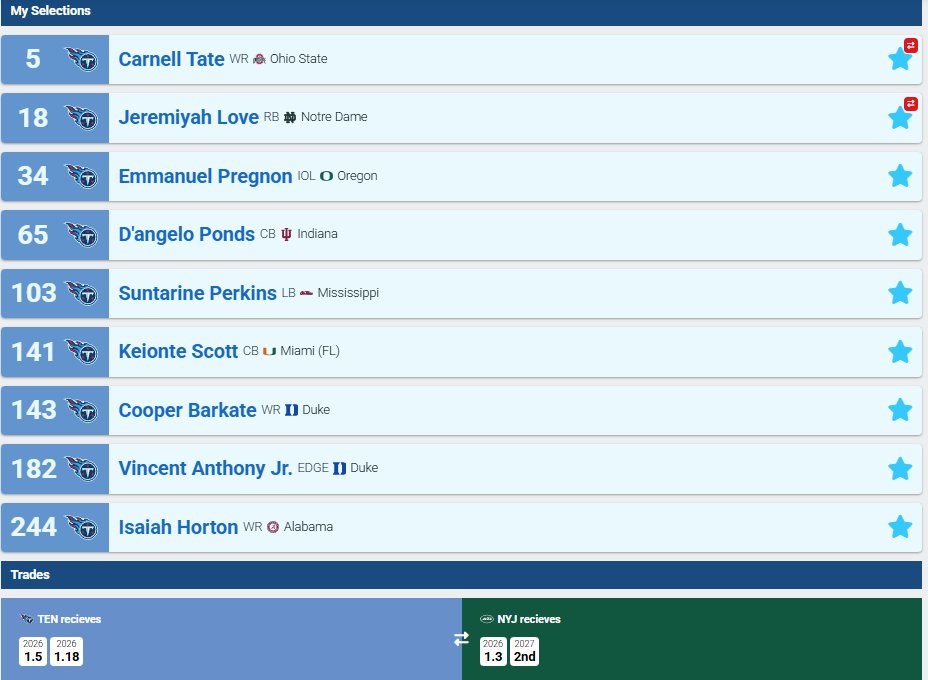
Task: Click the small Jets logo beside NYJ recieves
Action: tap(486, 619)
